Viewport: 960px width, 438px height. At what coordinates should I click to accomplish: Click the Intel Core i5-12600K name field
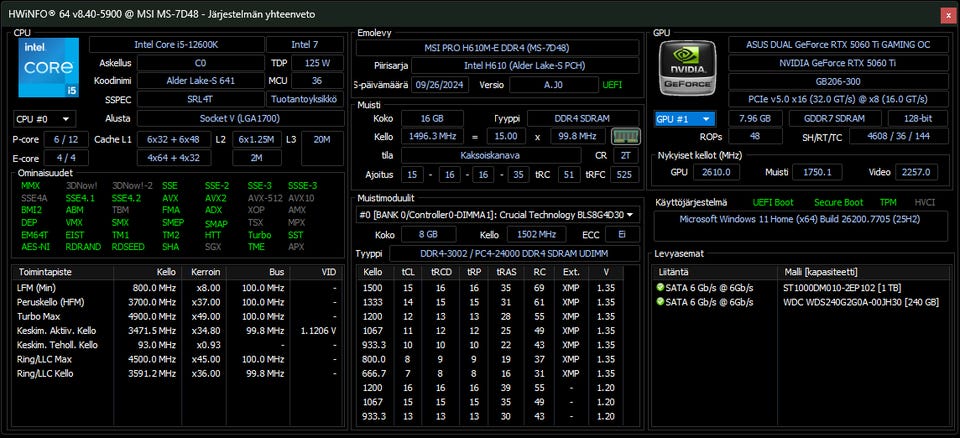(x=177, y=45)
